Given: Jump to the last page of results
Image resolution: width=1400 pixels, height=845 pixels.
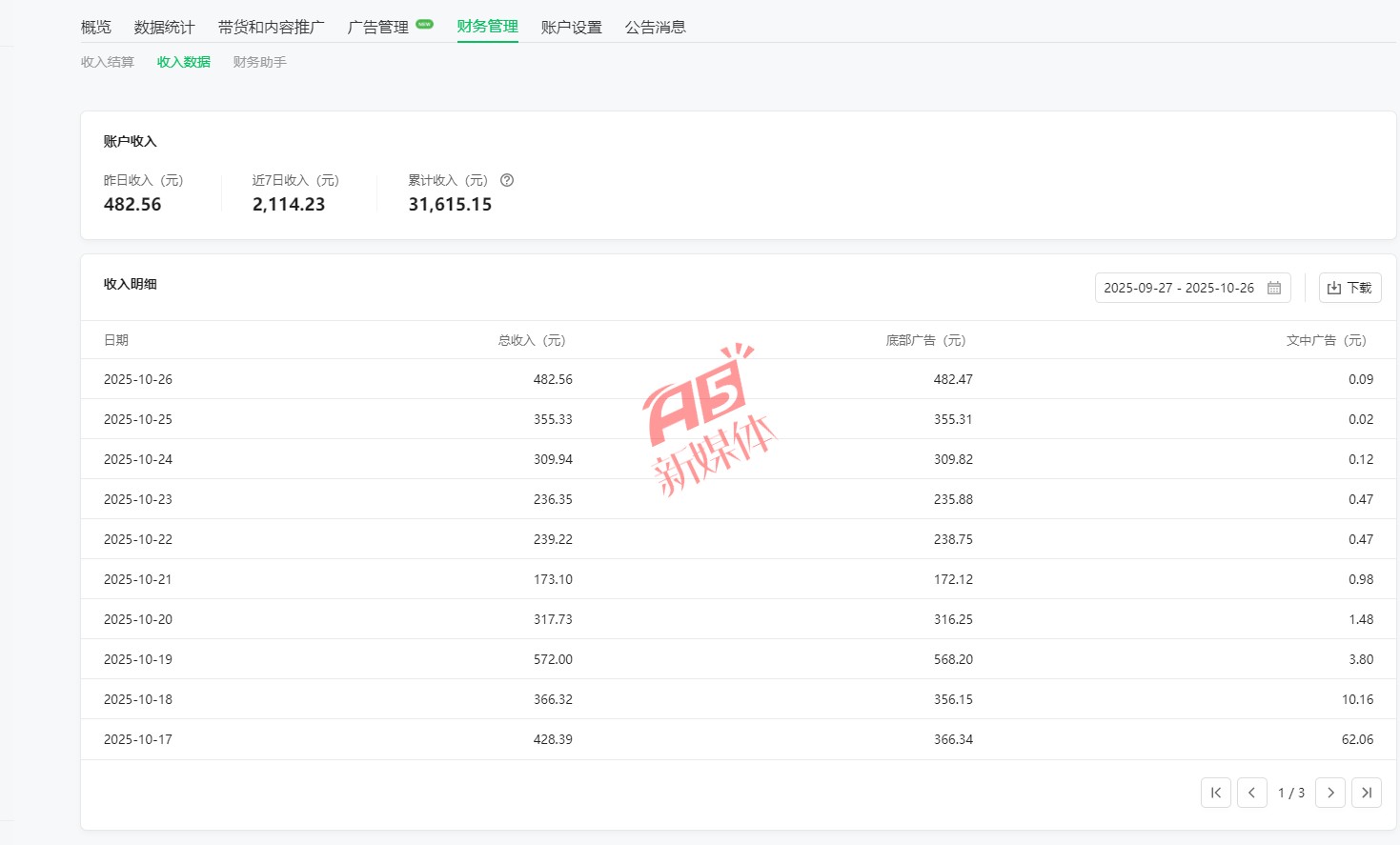Looking at the screenshot, I should (x=1366, y=793).
